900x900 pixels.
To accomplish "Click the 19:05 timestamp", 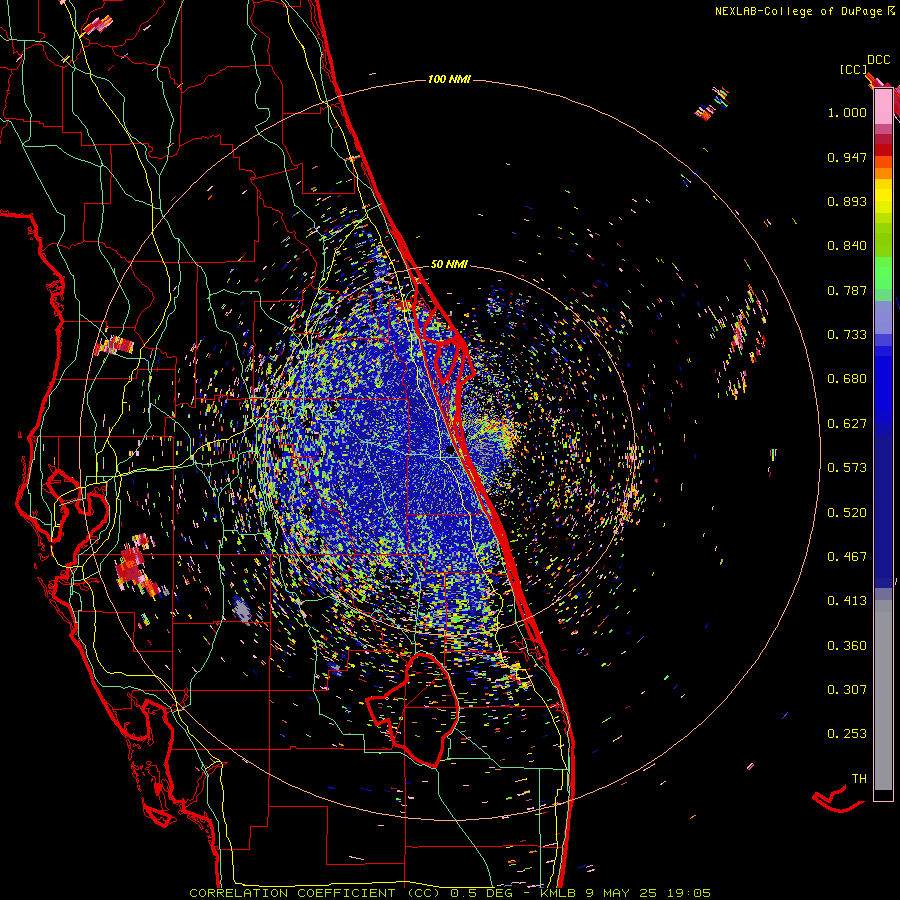I will 689,893.
